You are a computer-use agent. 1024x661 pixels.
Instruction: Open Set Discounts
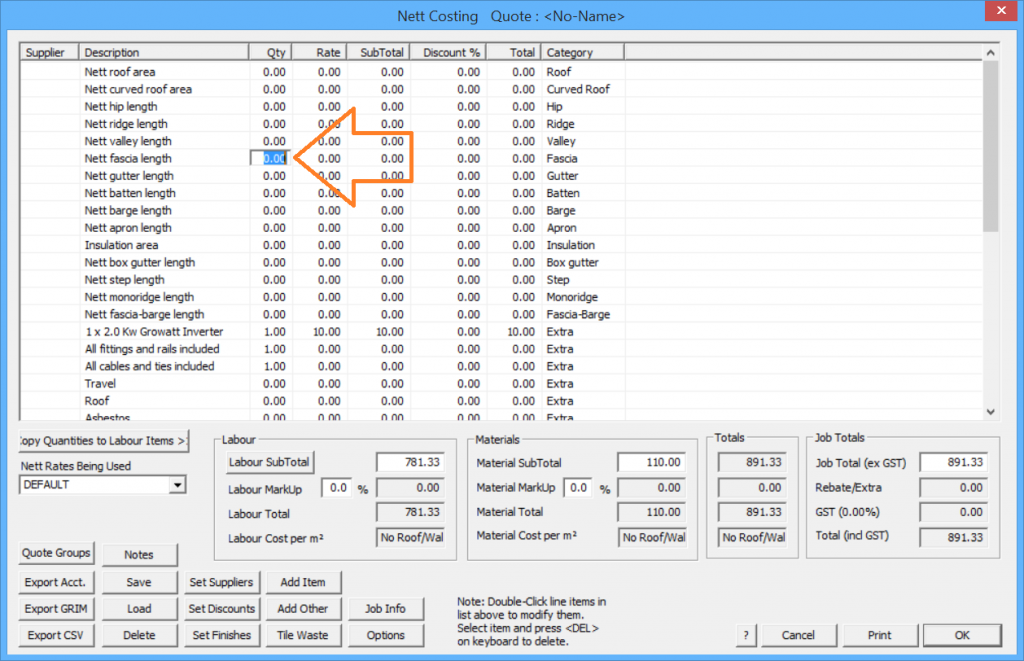[x=221, y=609]
